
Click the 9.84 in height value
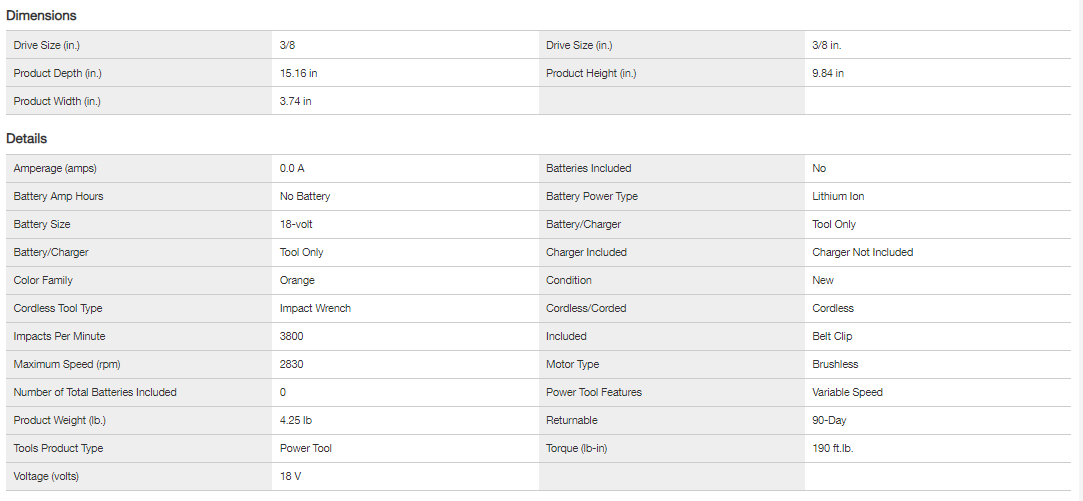(x=828, y=73)
